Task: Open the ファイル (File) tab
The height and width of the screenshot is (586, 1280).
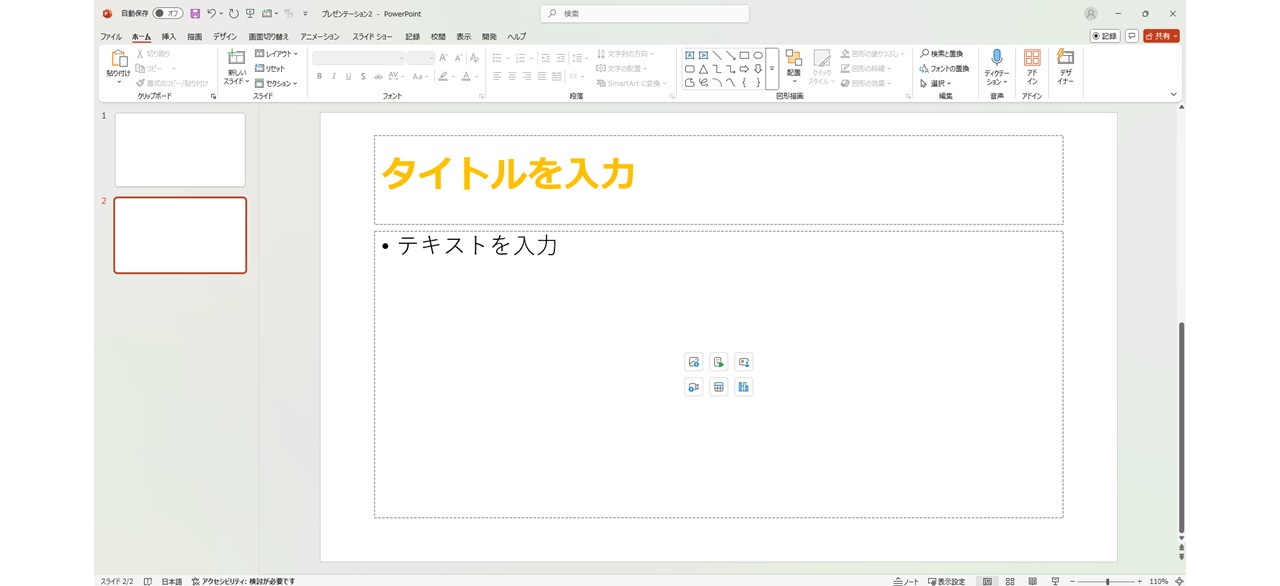Action: coord(111,37)
